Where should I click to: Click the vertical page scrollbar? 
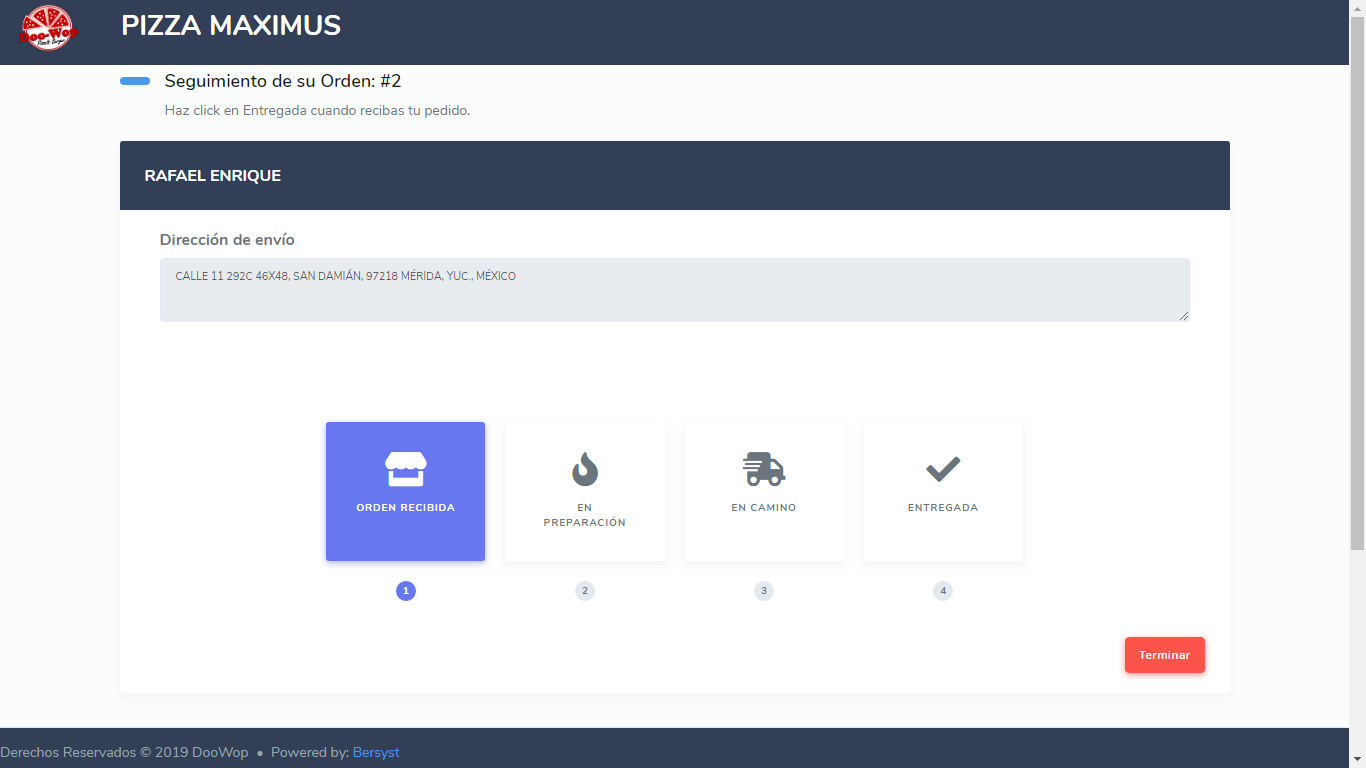[1357, 280]
